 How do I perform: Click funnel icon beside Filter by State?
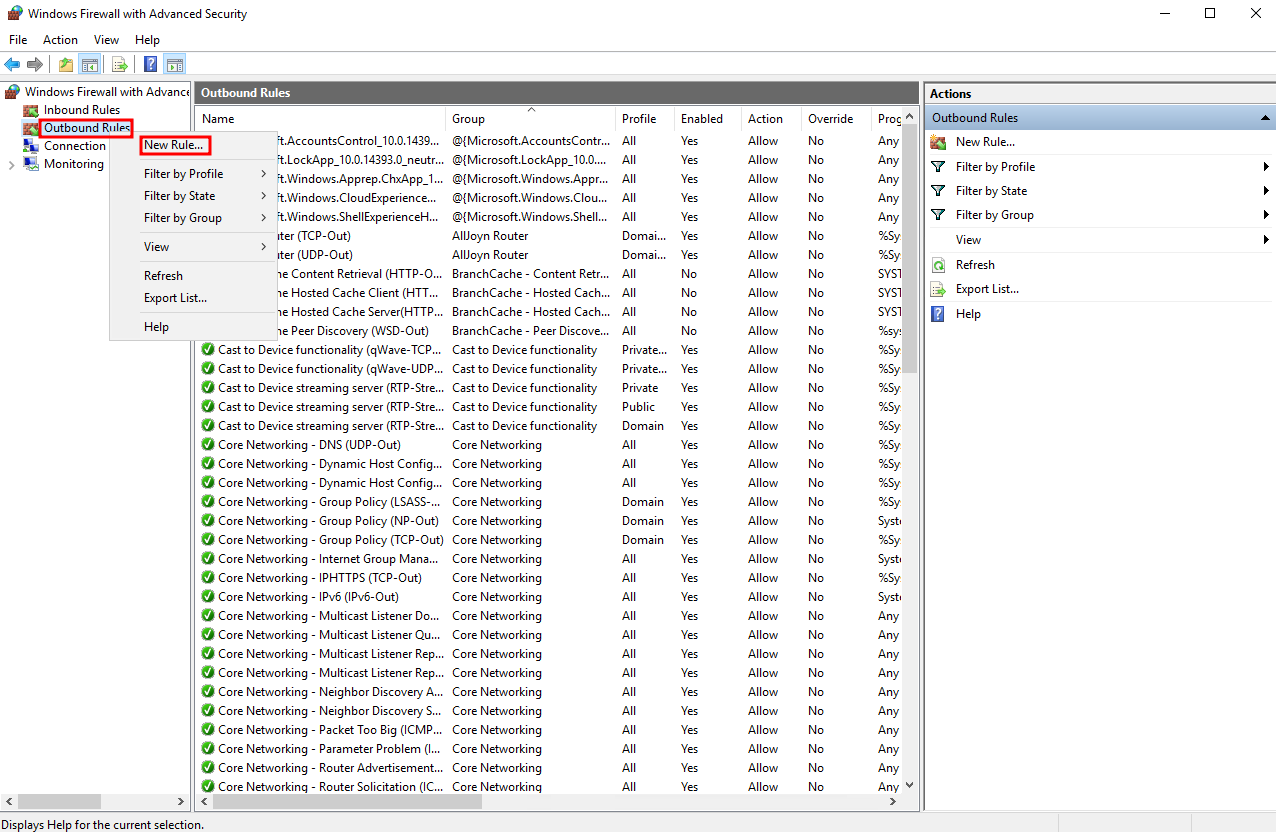(x=938, y=191)
